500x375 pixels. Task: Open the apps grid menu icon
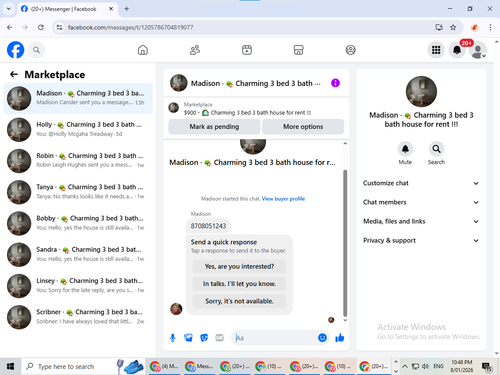[x=436, y=50]
